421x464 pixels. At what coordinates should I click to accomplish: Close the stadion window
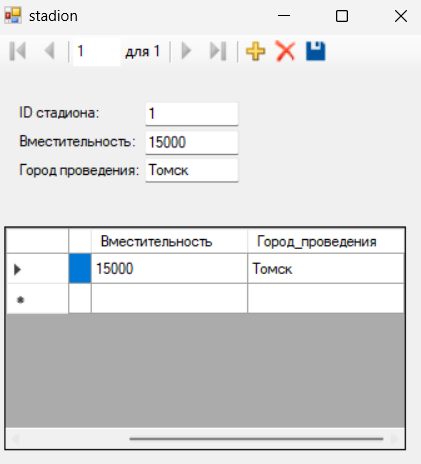pos(401,16)
